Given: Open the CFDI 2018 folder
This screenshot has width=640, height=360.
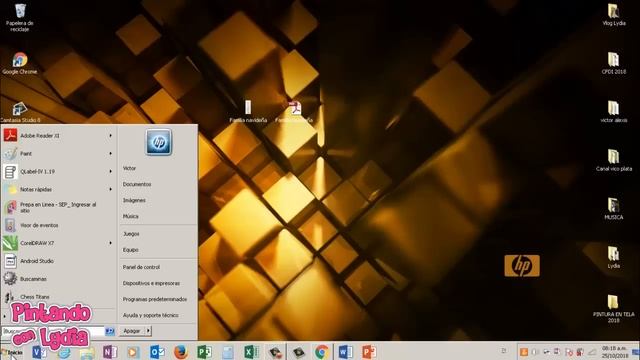Looking at the screenshot, I should pyautogui.click(x=613, y=63).
